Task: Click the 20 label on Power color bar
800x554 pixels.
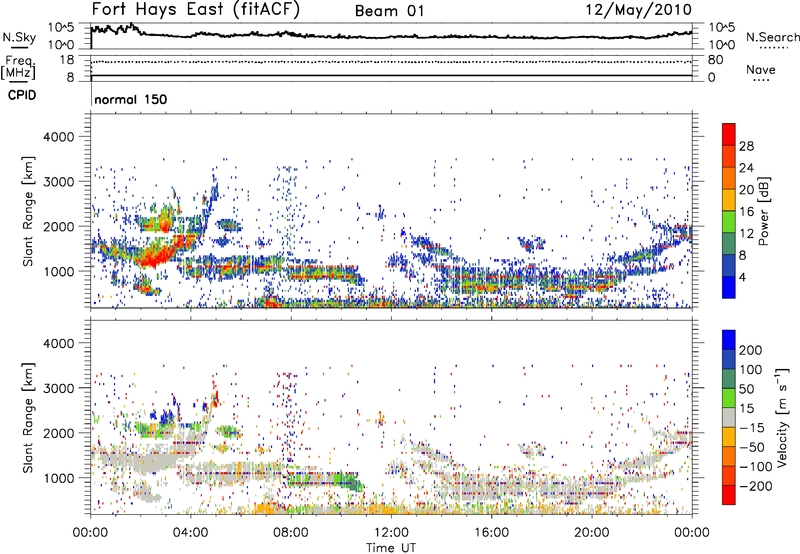Action: [746, 190]
